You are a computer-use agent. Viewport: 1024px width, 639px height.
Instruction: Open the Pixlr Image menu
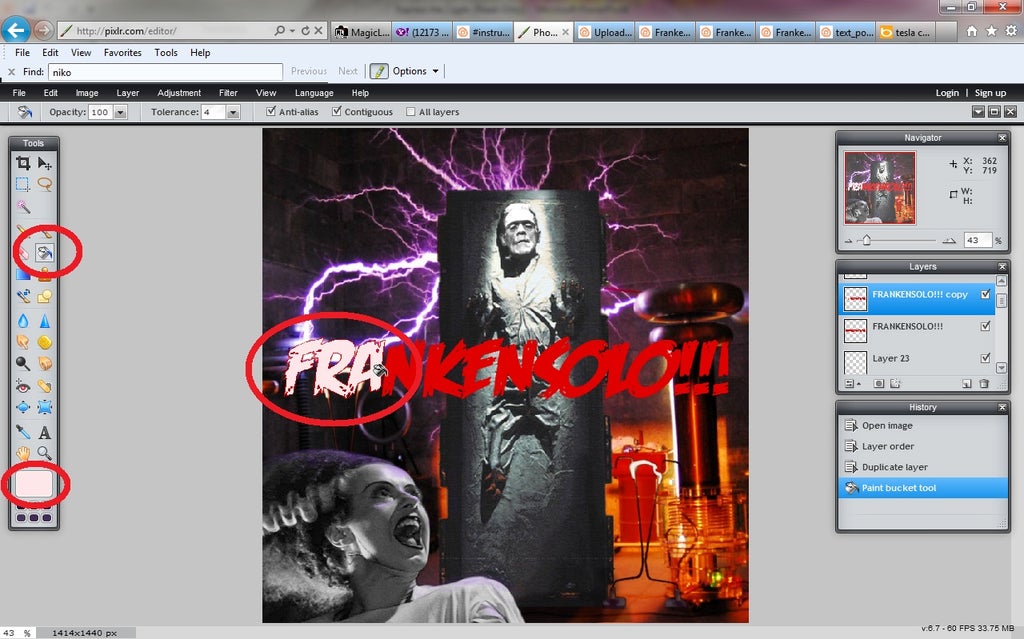click(x=87, y=93)
